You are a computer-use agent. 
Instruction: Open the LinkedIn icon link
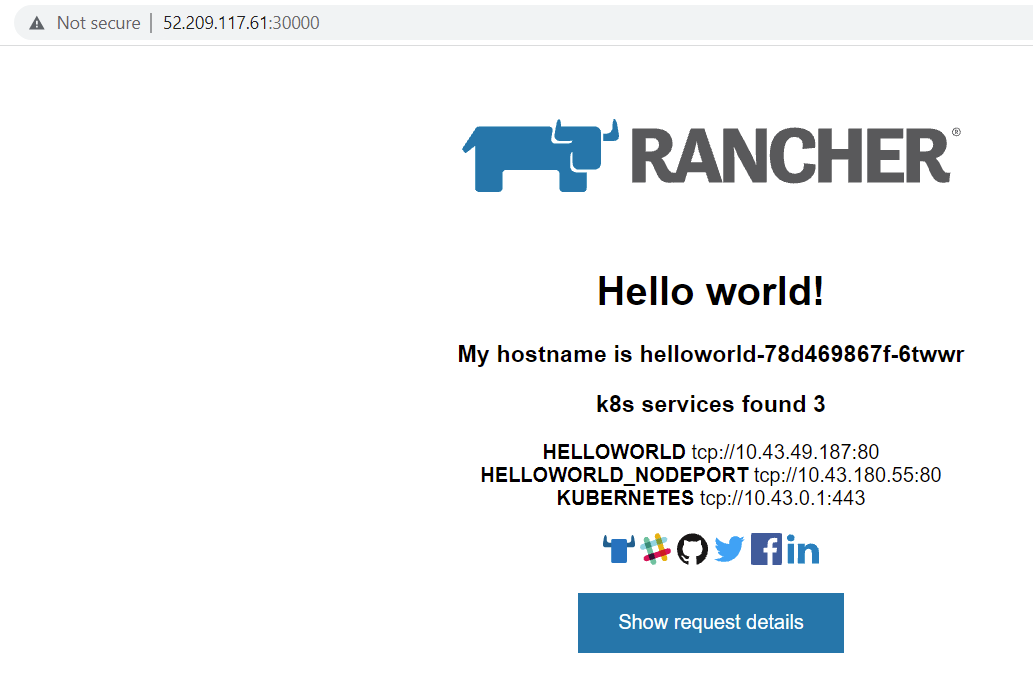tap(802, 550)
